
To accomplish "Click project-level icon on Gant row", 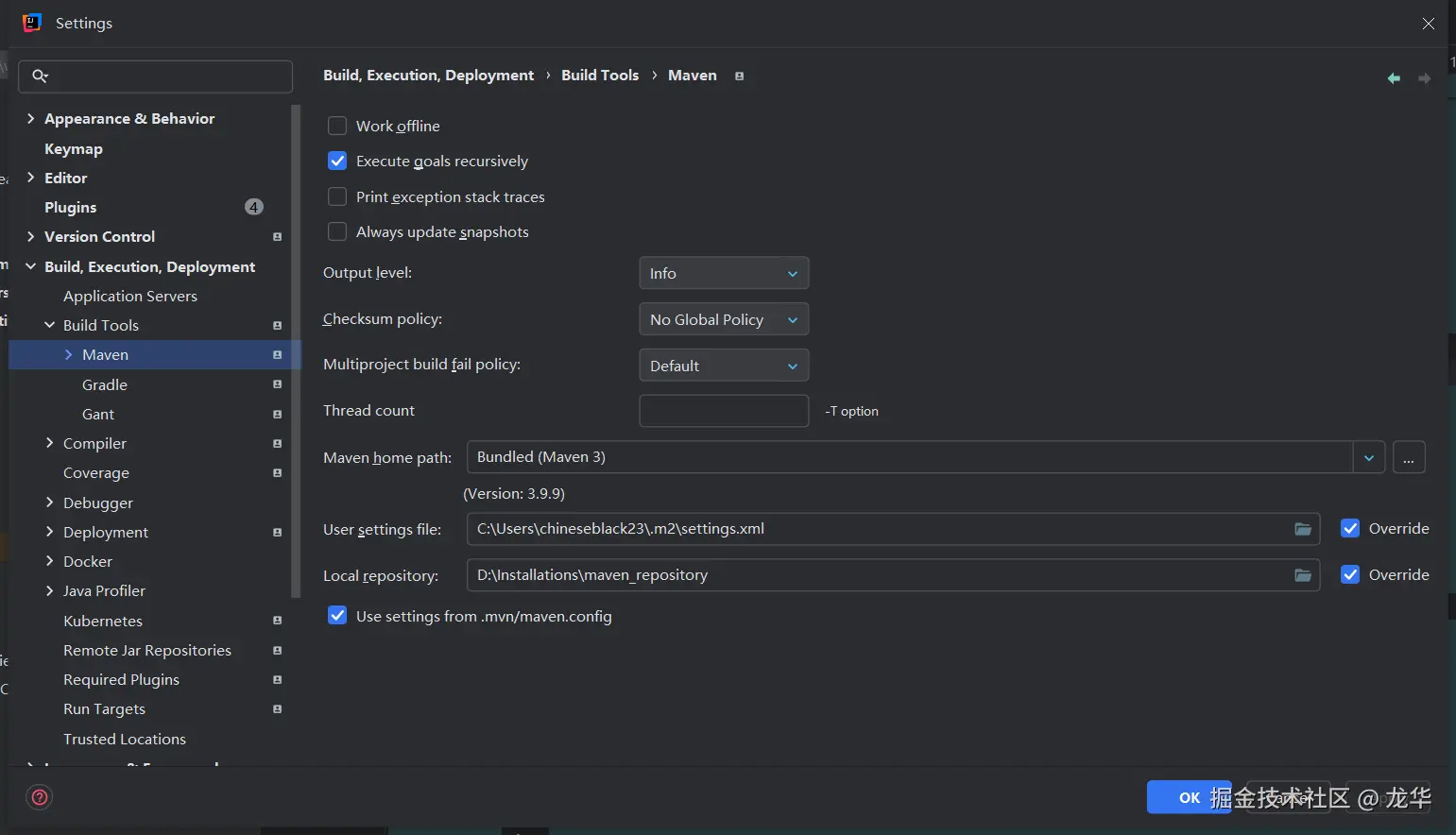I will [277, 415].
